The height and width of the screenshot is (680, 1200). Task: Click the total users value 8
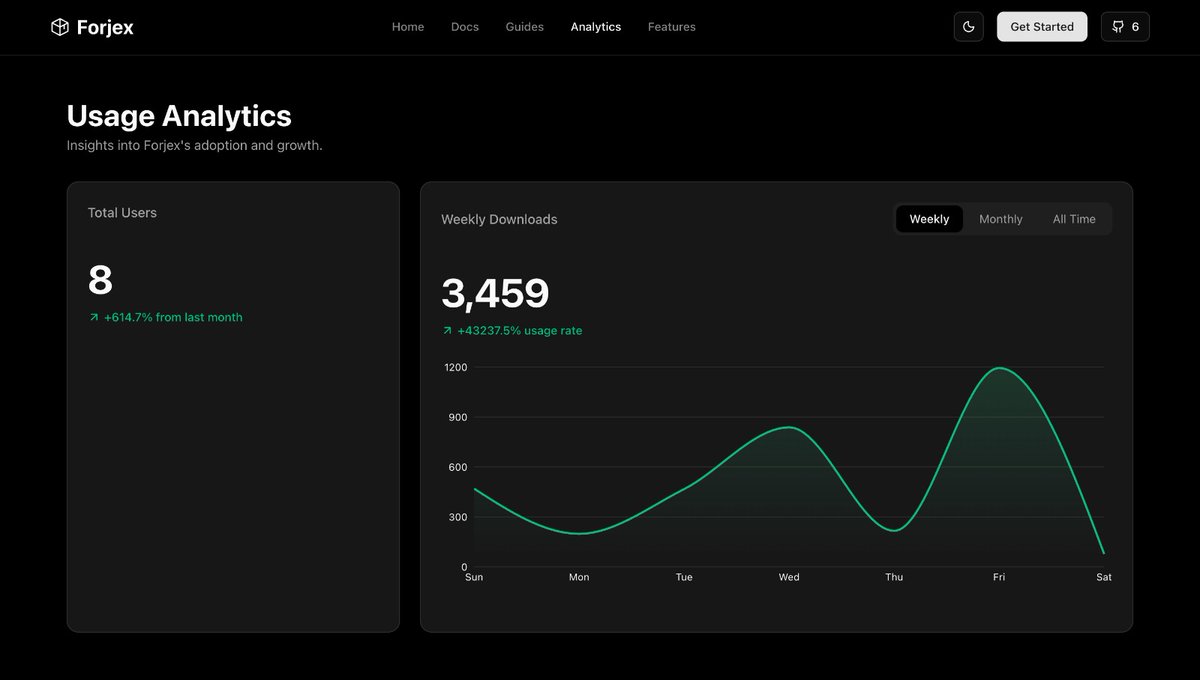coord(100,280)
